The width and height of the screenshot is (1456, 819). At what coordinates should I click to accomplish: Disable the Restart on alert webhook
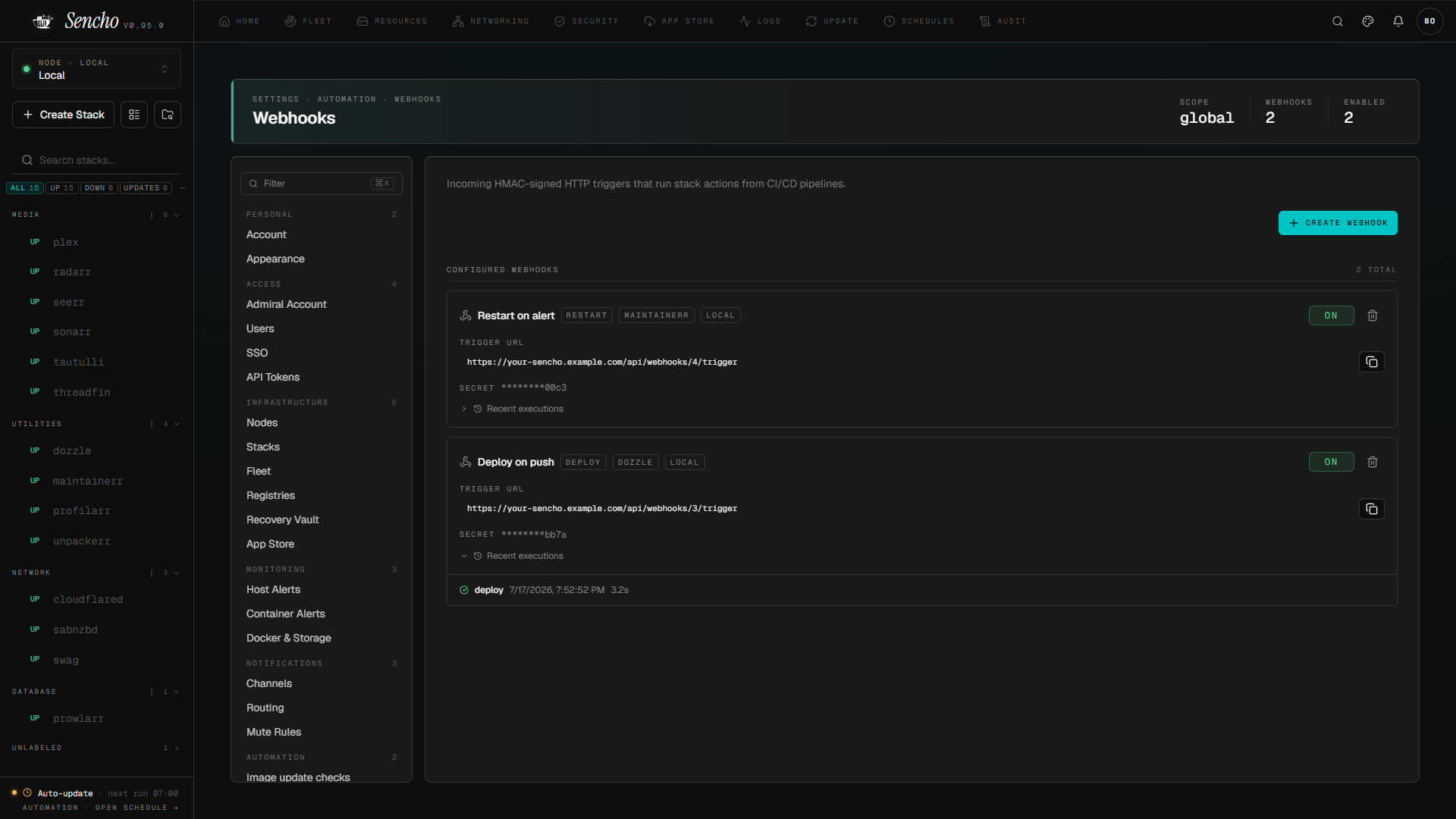[x=1332, y=315]
